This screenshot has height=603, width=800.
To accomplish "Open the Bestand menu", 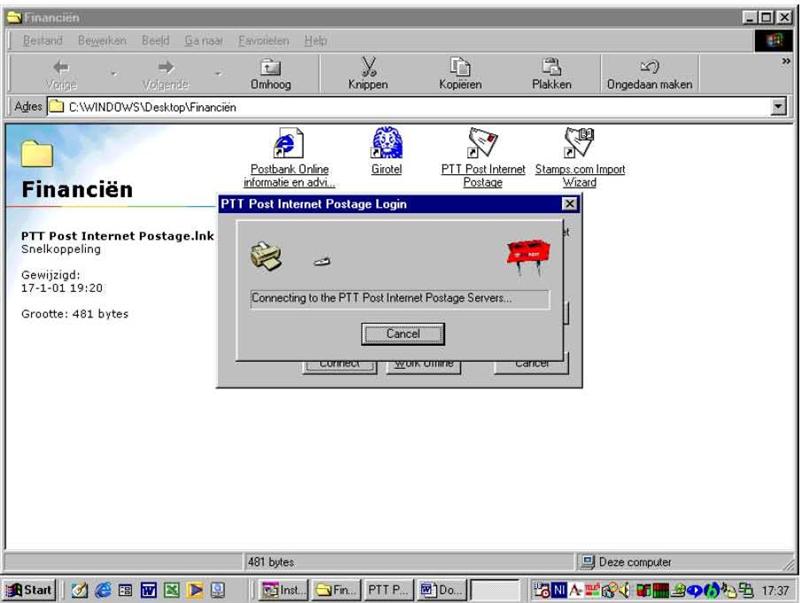I will [x=42, y=40].
